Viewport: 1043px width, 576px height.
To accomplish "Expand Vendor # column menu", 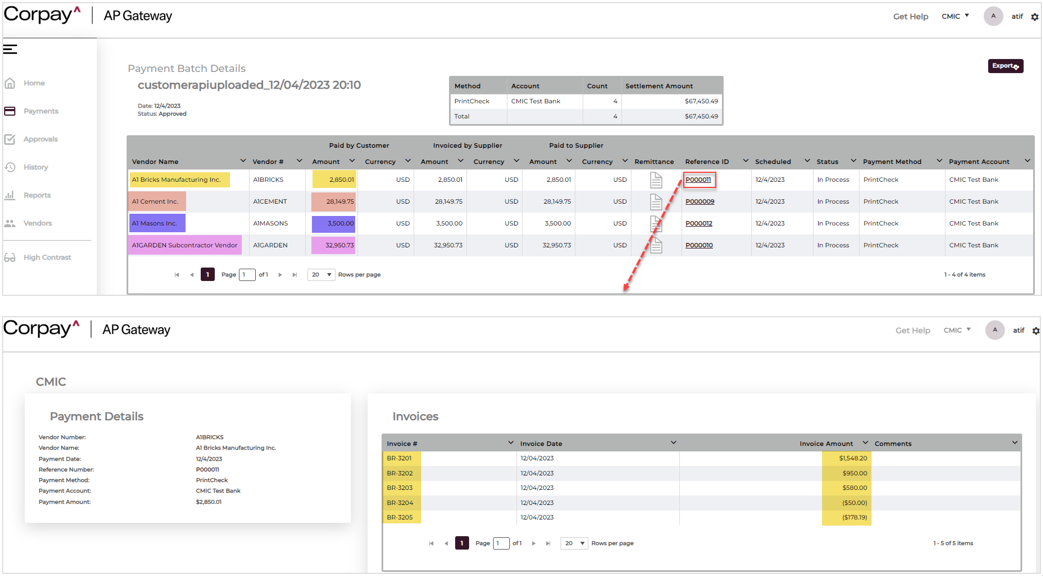I will (299, 161).
